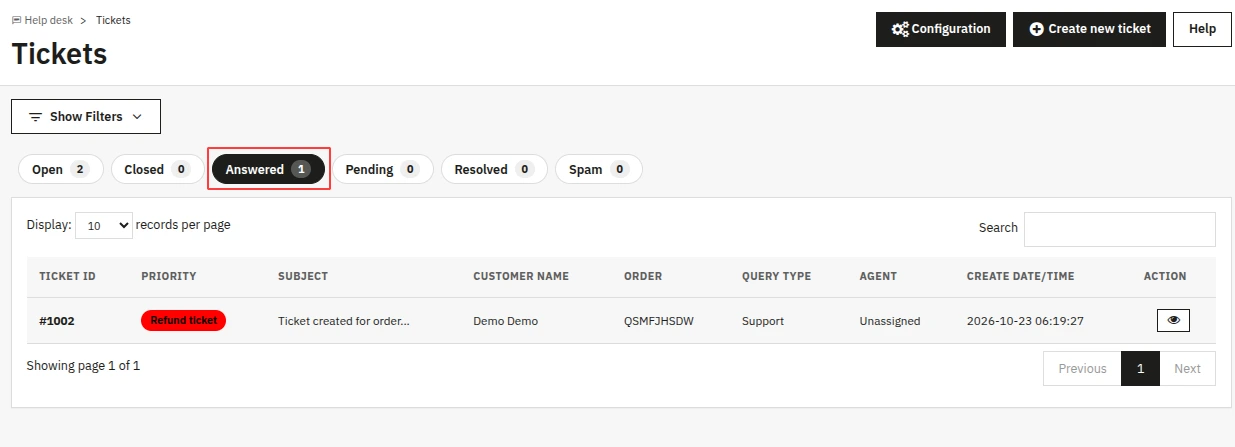Image resolution: width=1235 pixels, height=447 pixels.
Task: Click the Help desk breadcrumb link
Action: [x=49, y=20]
